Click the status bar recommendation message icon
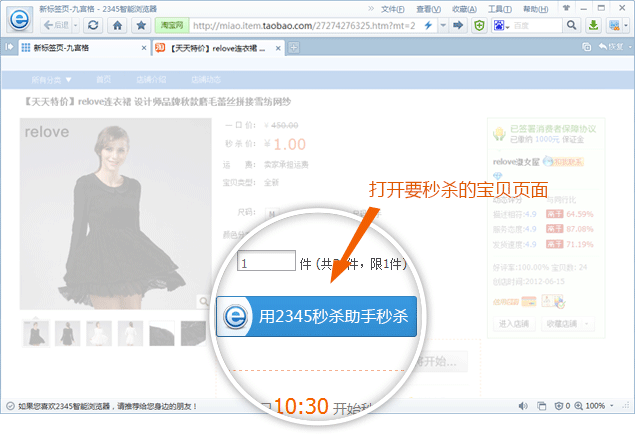 [10, 406]
